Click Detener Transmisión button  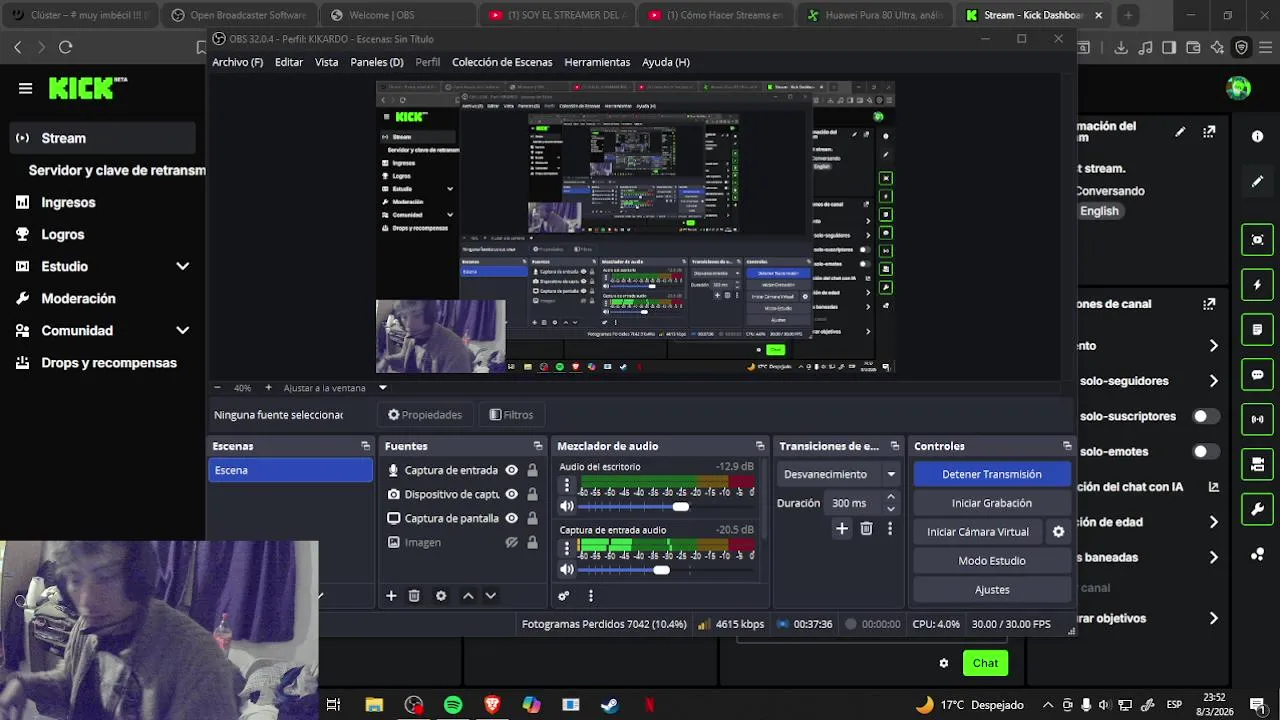tap(992, 474)
